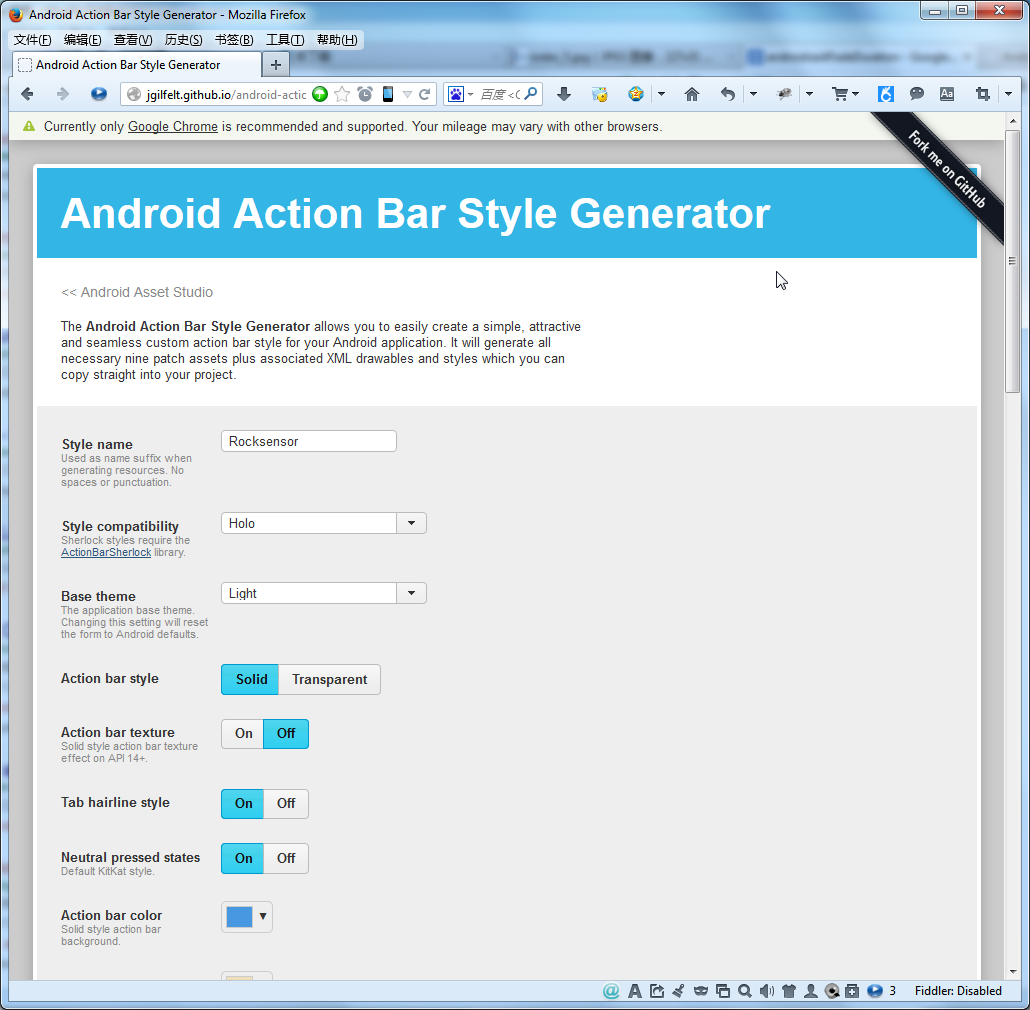Click the chat bubble toolbar icon
Viewport: 1030px width, 1010px height.
[x=916, y=95]
